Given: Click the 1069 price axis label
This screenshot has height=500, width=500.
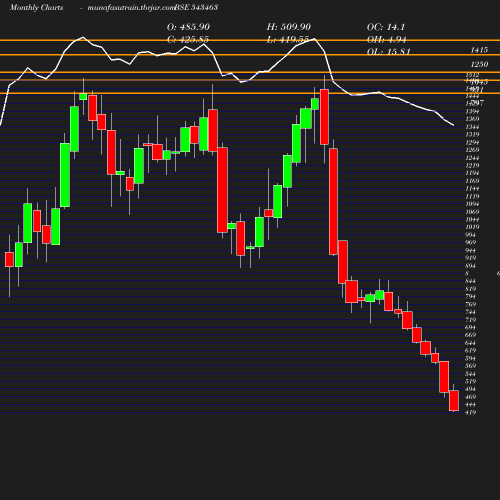Looking at the screenshot, I should pos(472,212).
